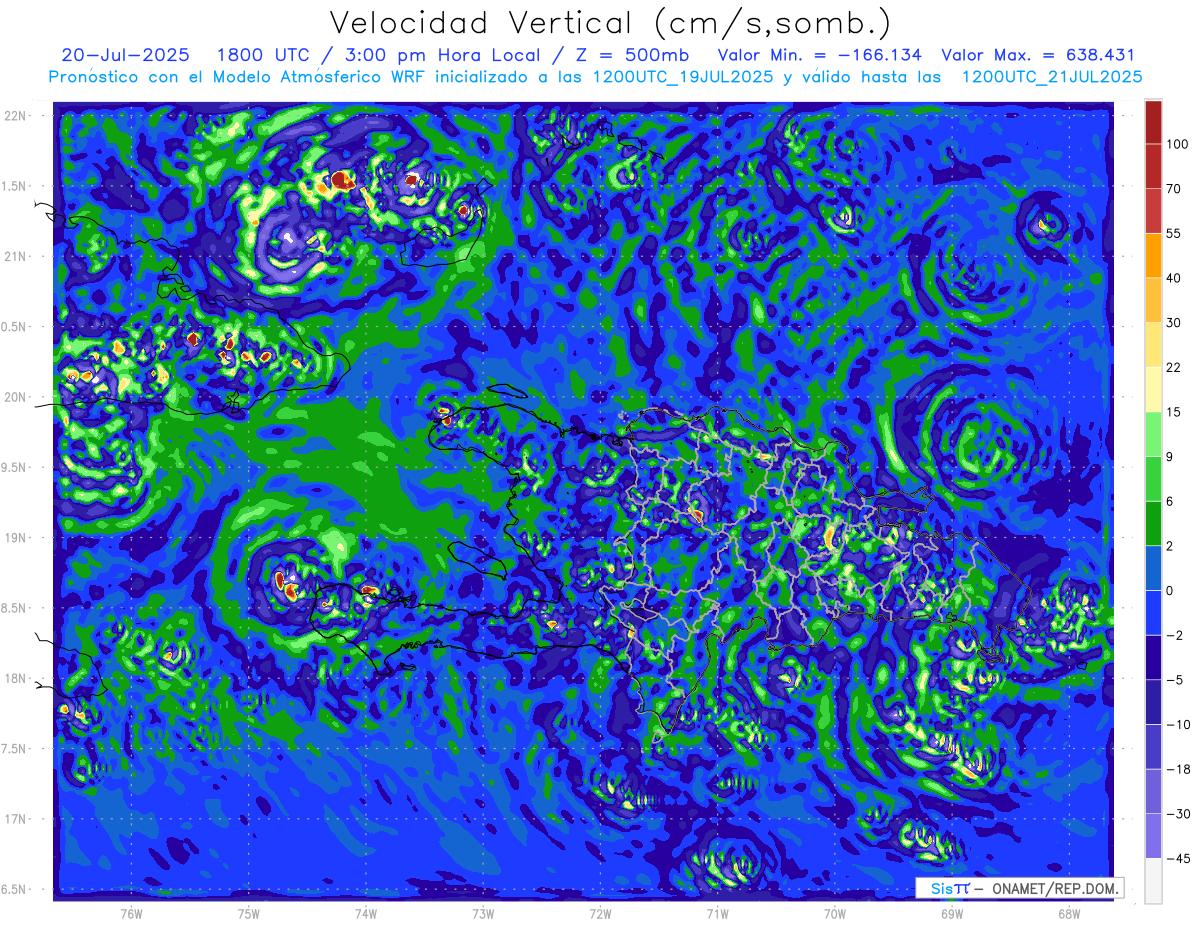Pick the lavender swatch between -45 and -30
Image resolution: width=1200 pixels, height=927 pixels.
1153,837
